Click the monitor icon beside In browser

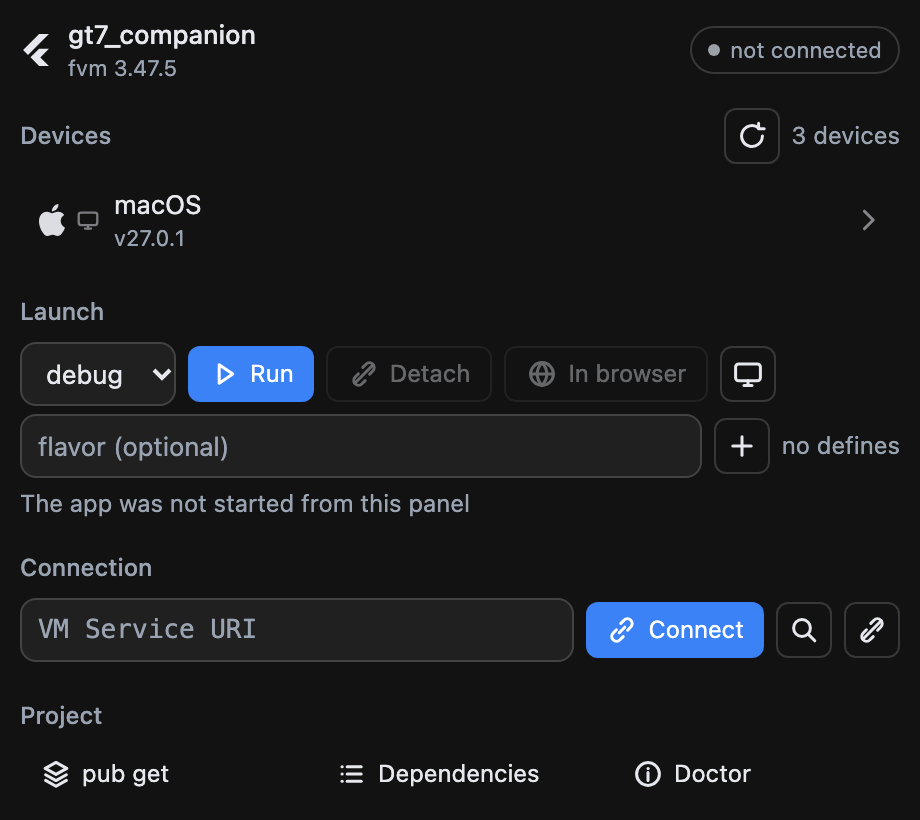point(748,374)
